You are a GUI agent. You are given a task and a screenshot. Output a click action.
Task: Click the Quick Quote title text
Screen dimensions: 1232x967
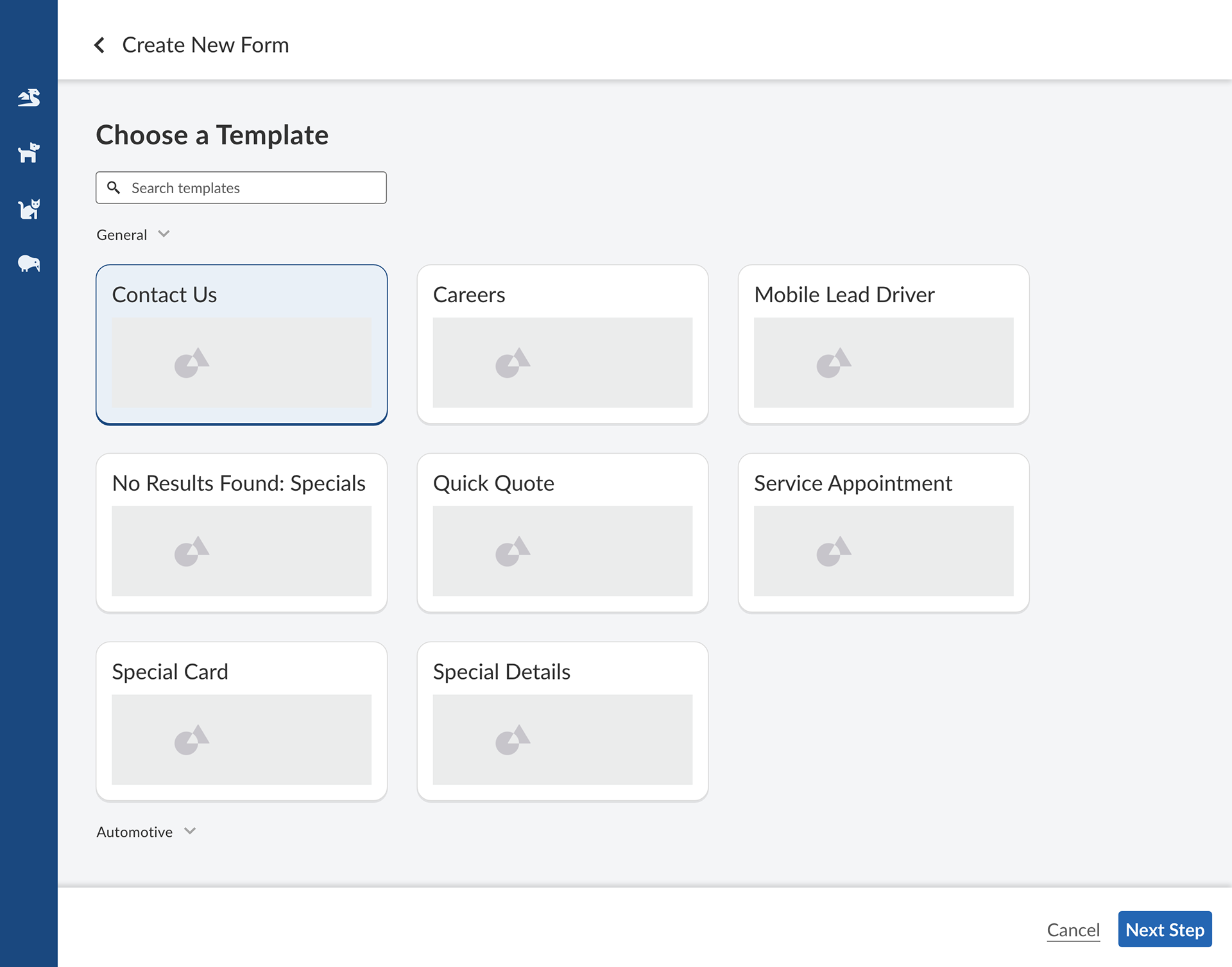coord(493,483)
